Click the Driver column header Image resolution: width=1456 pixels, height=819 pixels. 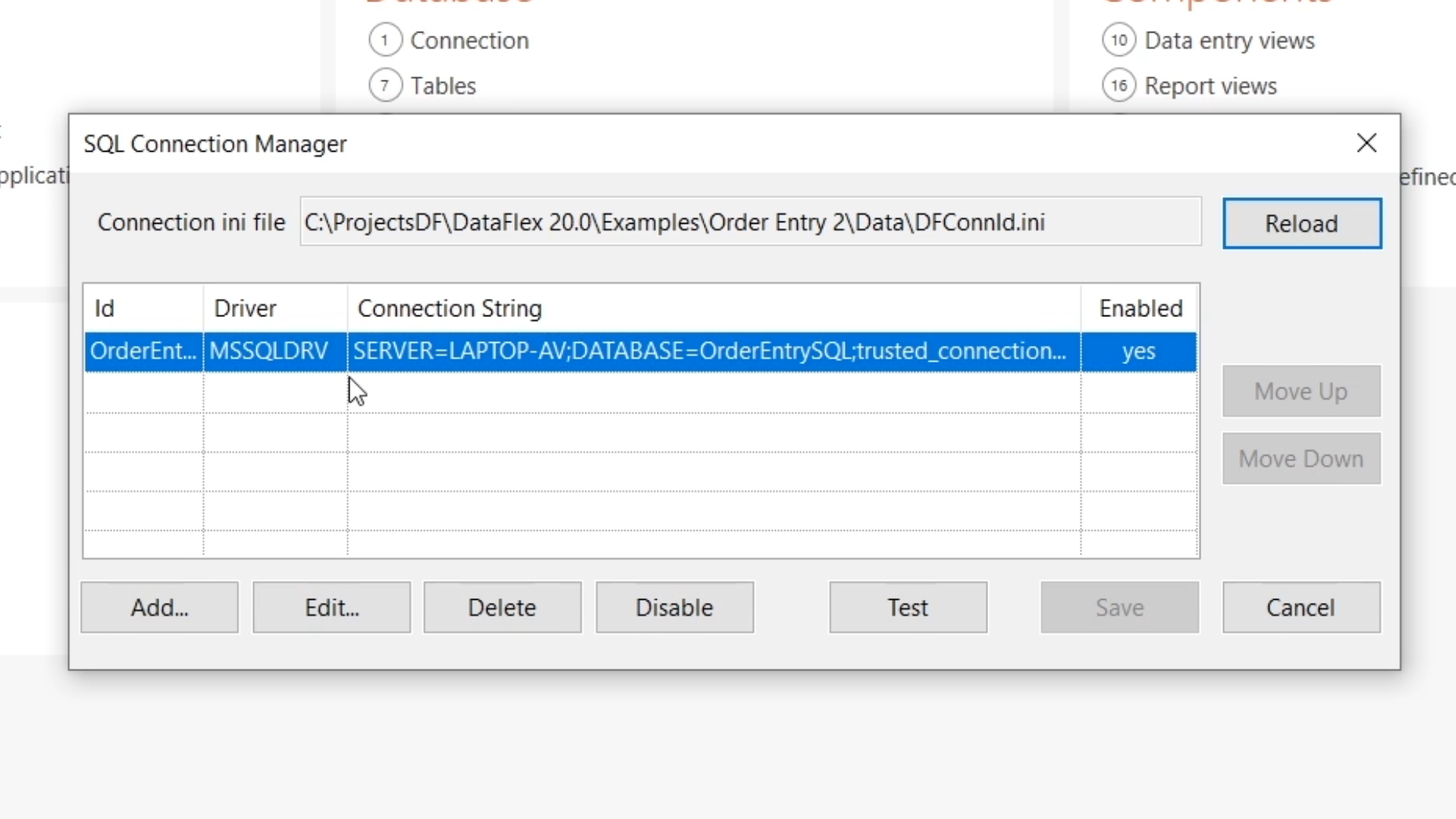(x=245, y=309)
